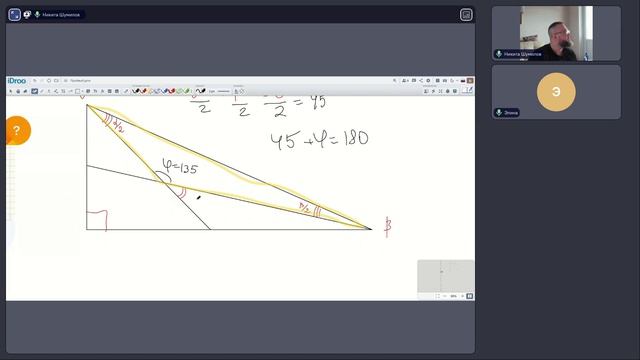Choose the green pen preset
Image resolution: width=640 pixels, height=360 pixels.
point(187,91)
